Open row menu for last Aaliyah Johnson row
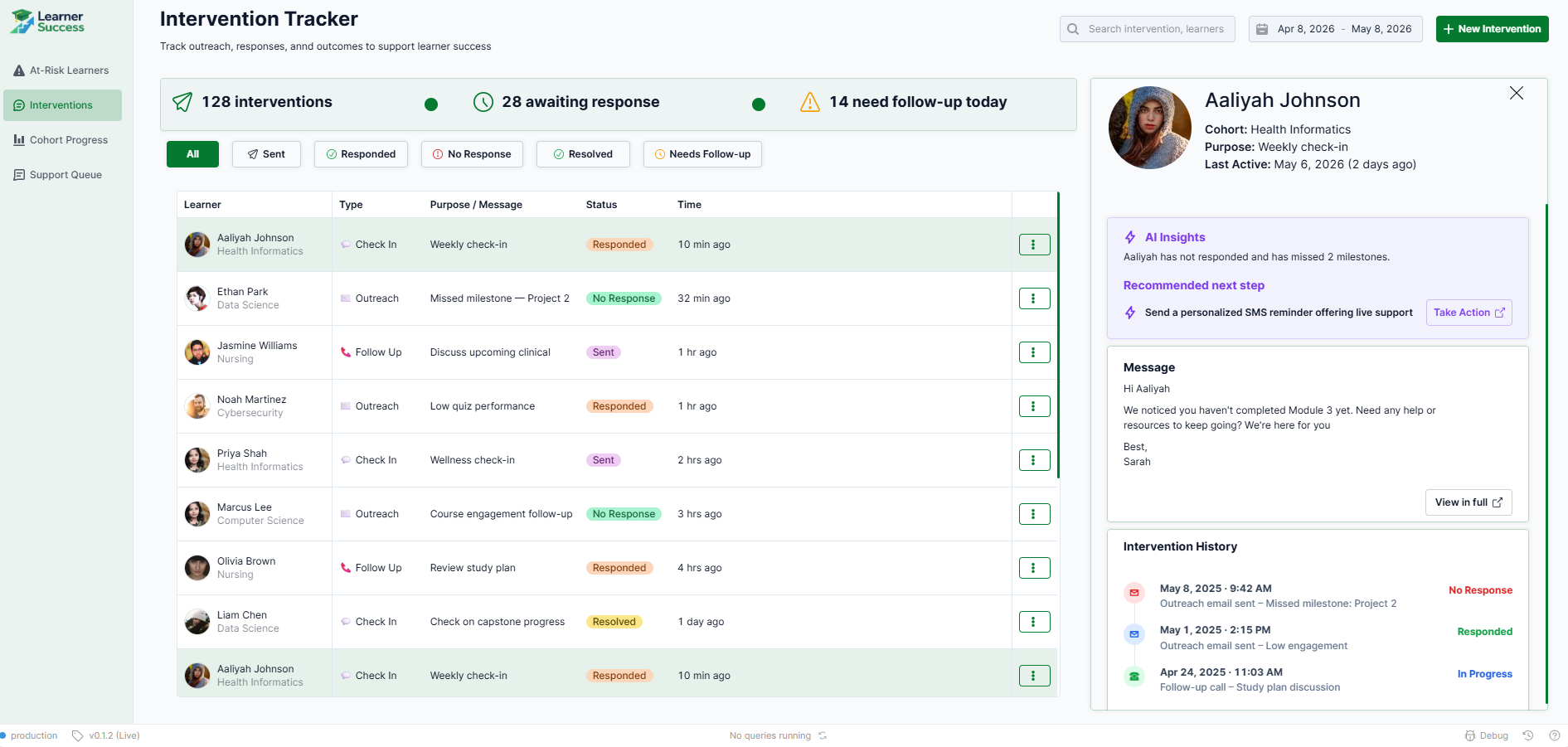 click(x=1034, y=676)
